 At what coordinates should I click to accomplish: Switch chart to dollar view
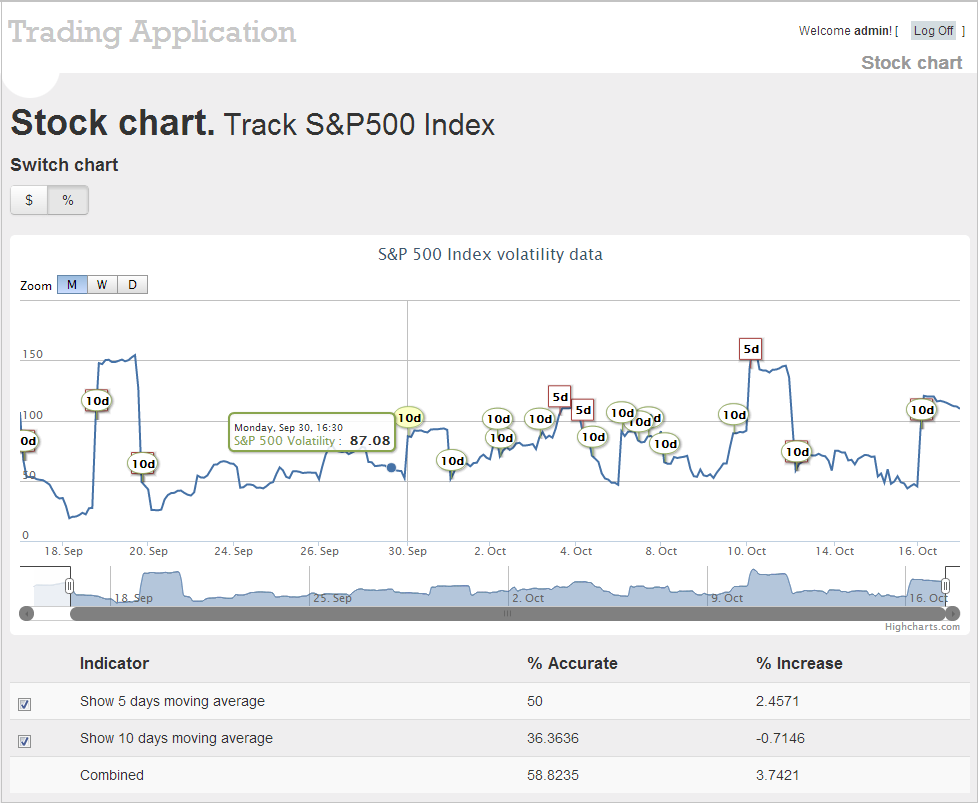pyautogui.click(x=29, y=200)
